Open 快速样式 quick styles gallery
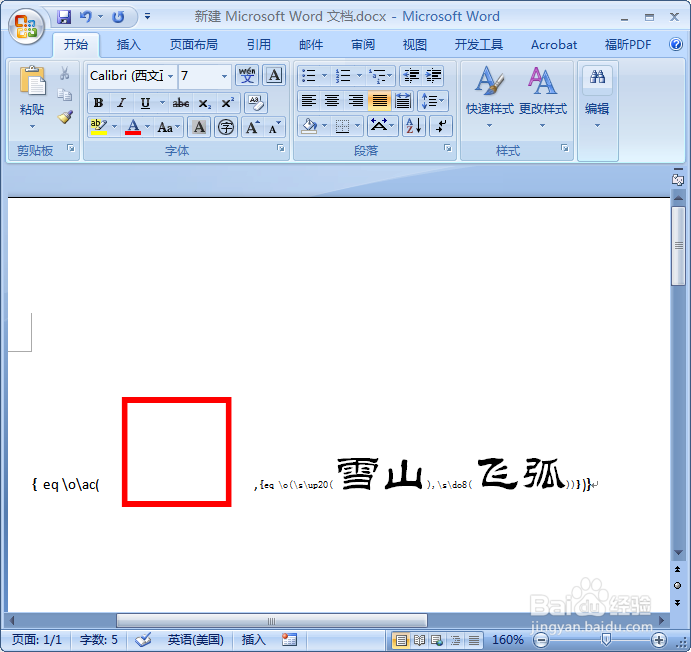 coord(490,97)
